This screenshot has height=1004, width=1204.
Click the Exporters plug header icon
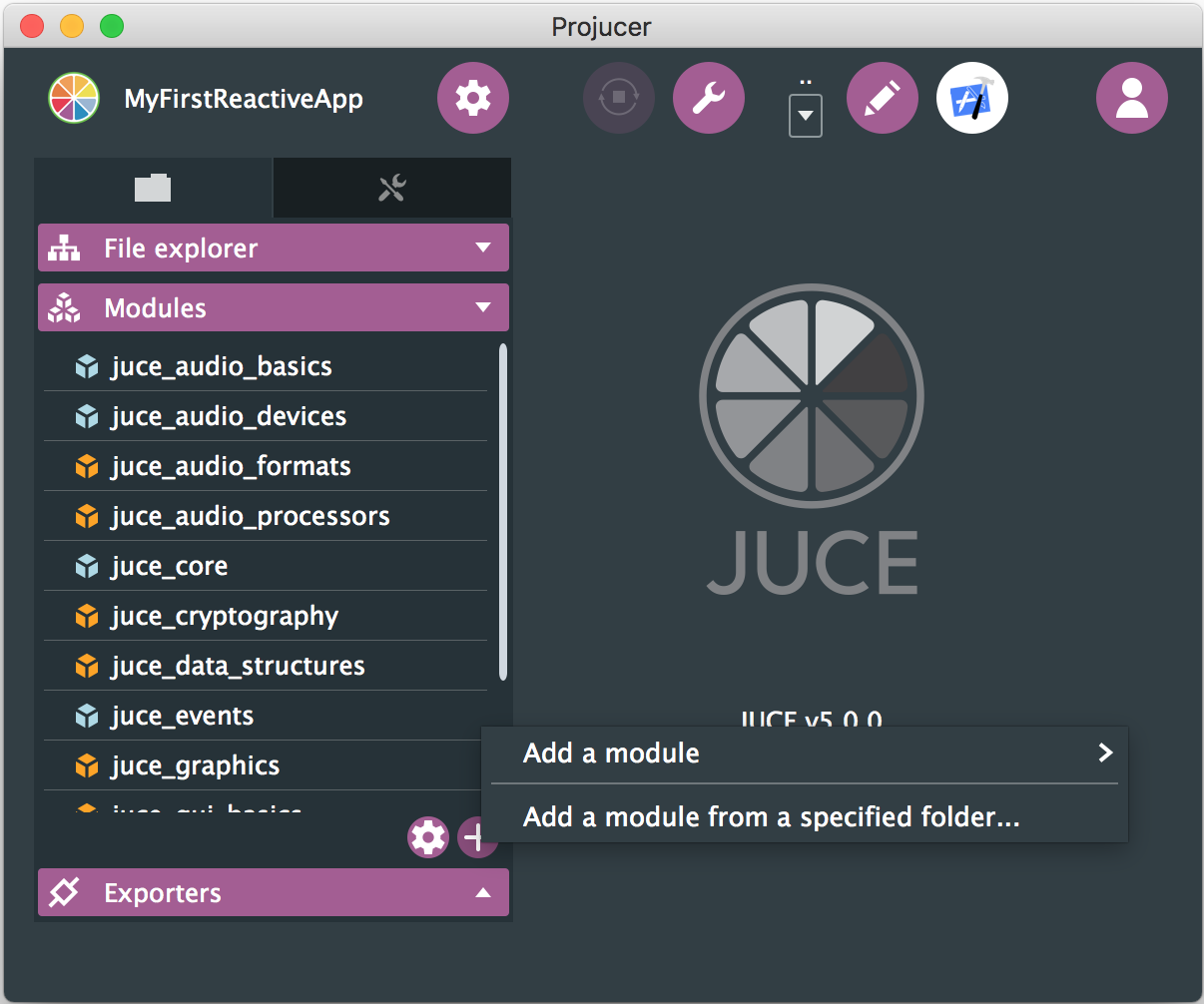click(64, 892)
